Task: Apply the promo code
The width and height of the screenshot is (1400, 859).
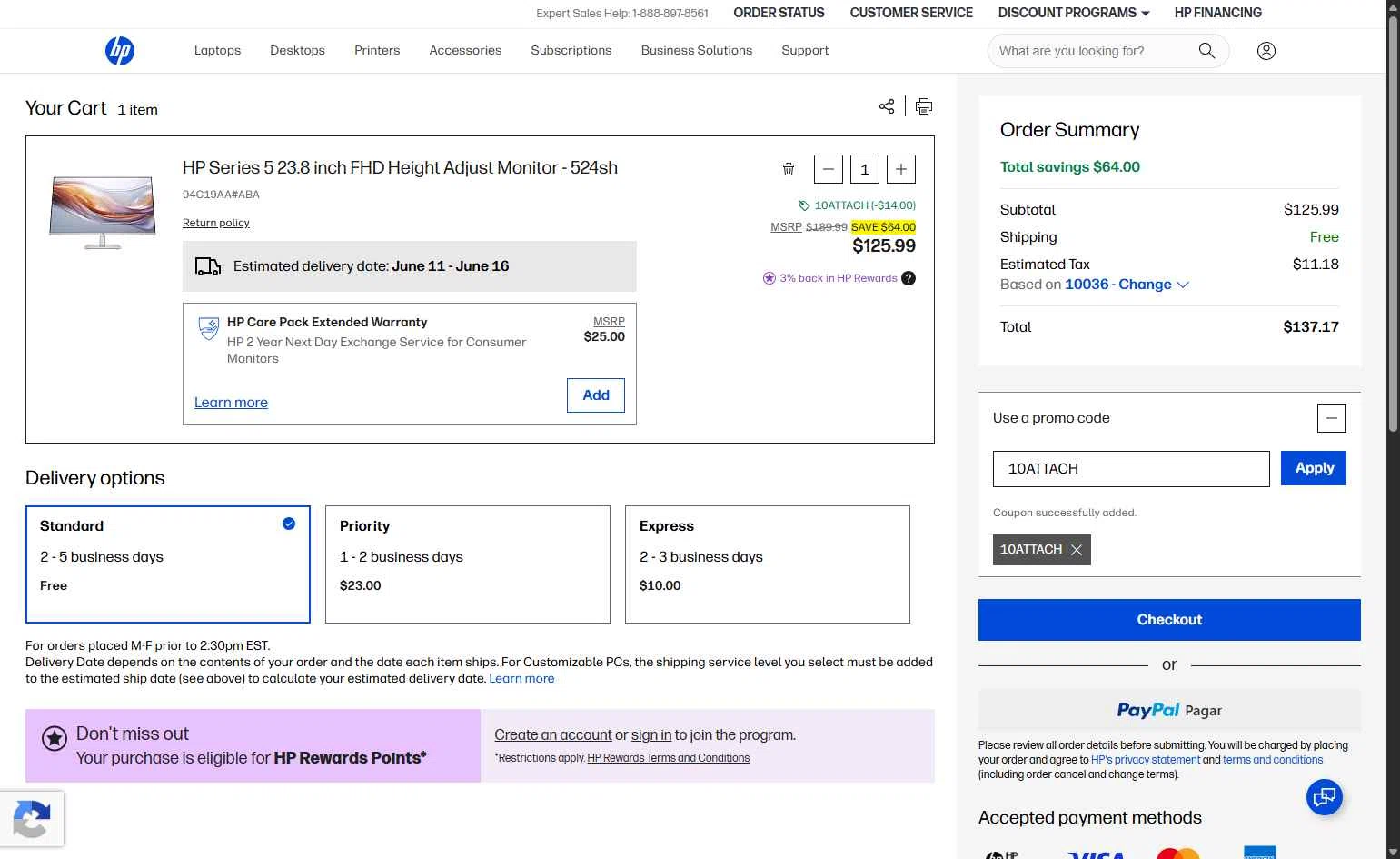Action: 1314,468
